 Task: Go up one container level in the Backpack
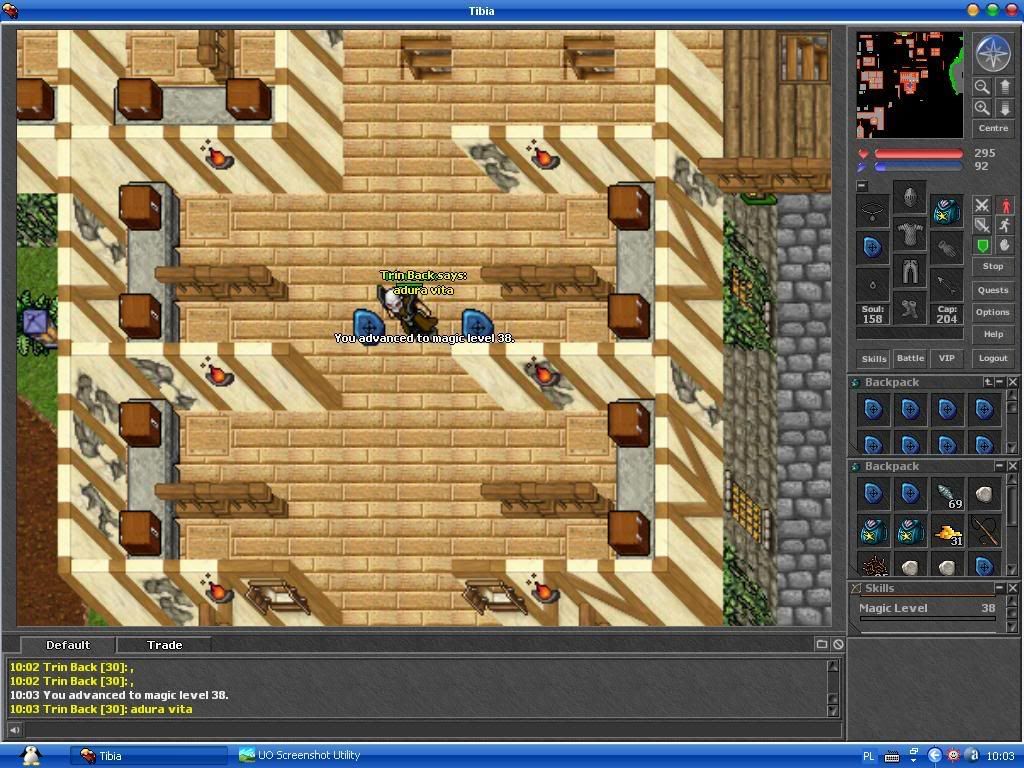click(x=987, y=382)
